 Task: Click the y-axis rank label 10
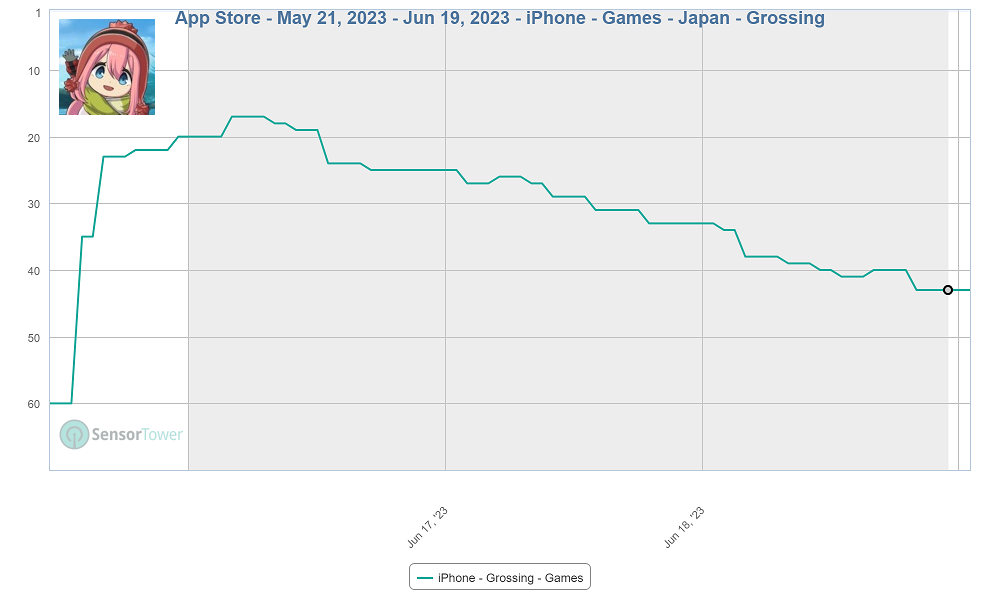click(34, 70)
